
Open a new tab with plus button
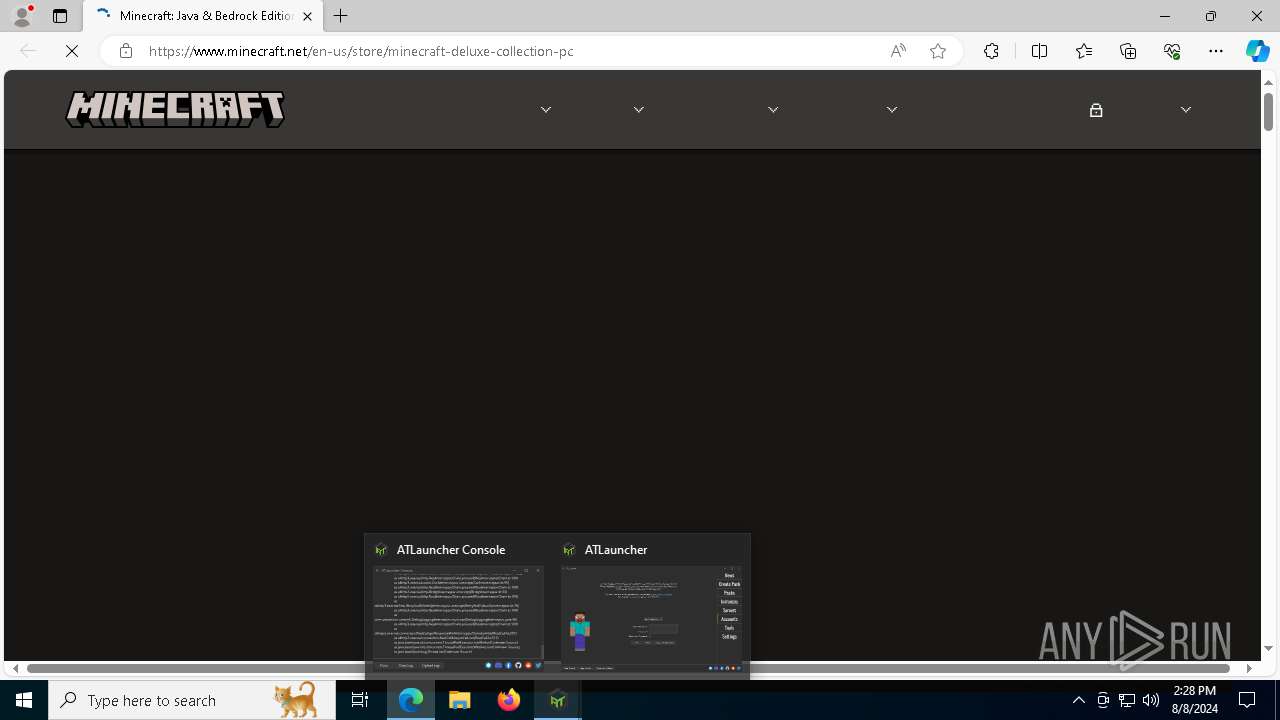click(341, 16)
